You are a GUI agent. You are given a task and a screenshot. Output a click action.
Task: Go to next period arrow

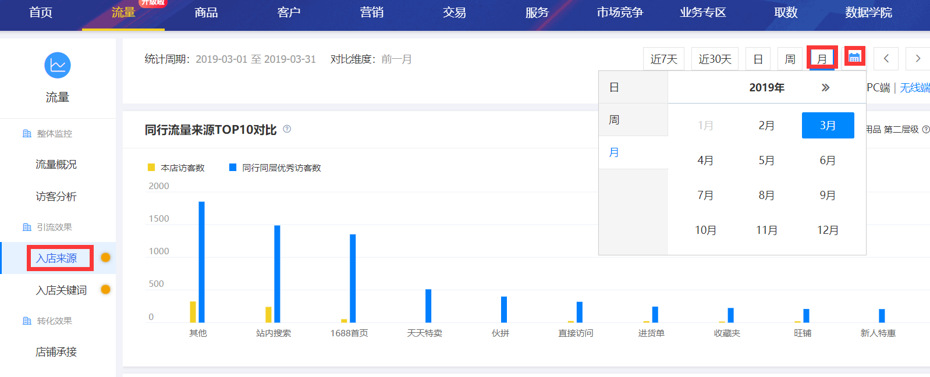[x=918, y=59]
